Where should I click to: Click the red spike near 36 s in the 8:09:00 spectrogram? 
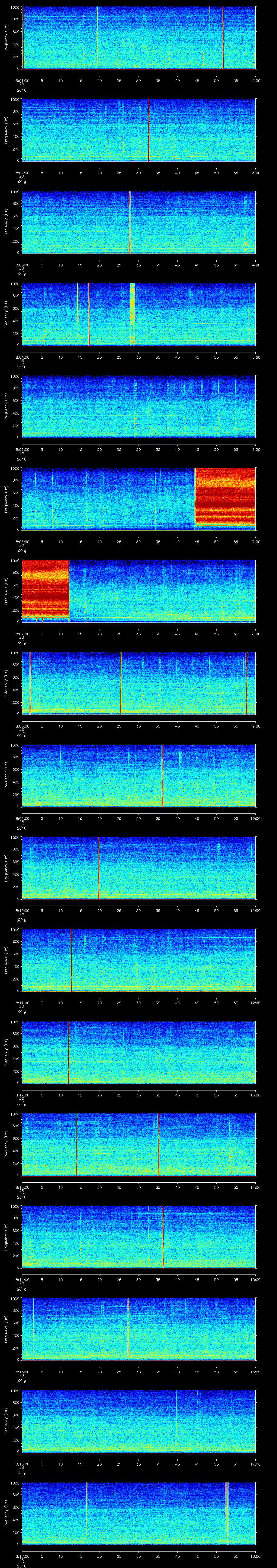coord(163,775)
